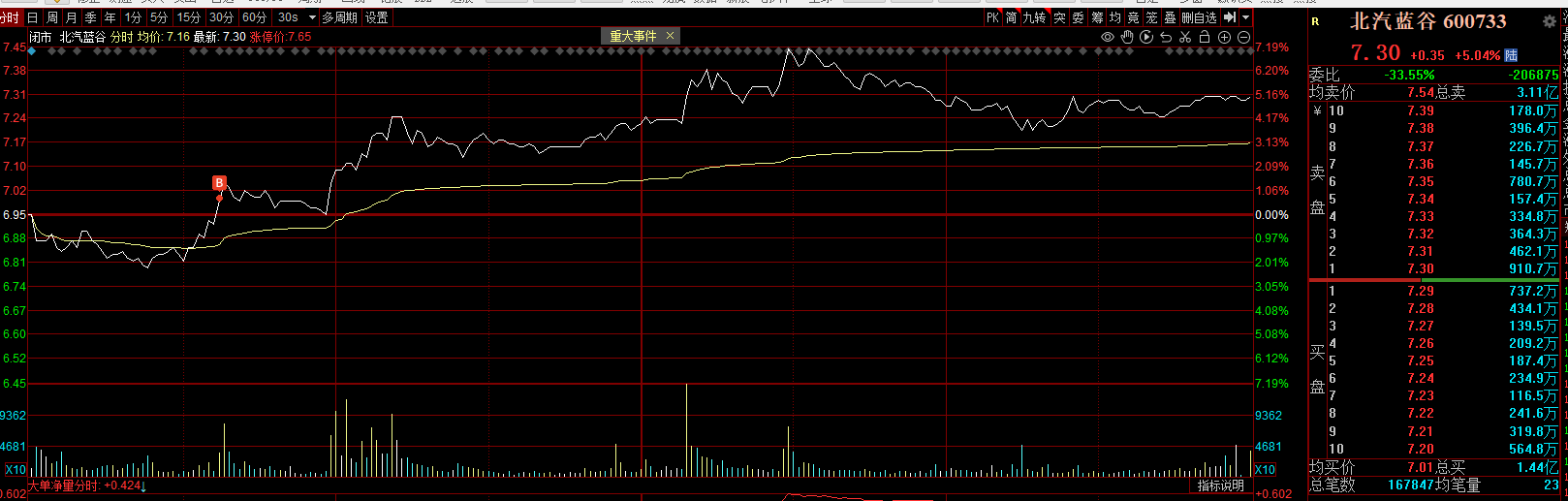This screenshot has height=501, width=1568.
Task: Click the 大单净量分时 indicator label
Action: (x=64, y=485)
